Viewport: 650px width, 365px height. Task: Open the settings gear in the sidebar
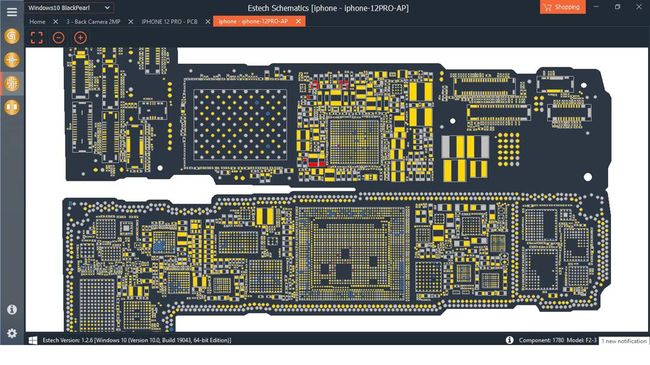click(x=12, y=333)
